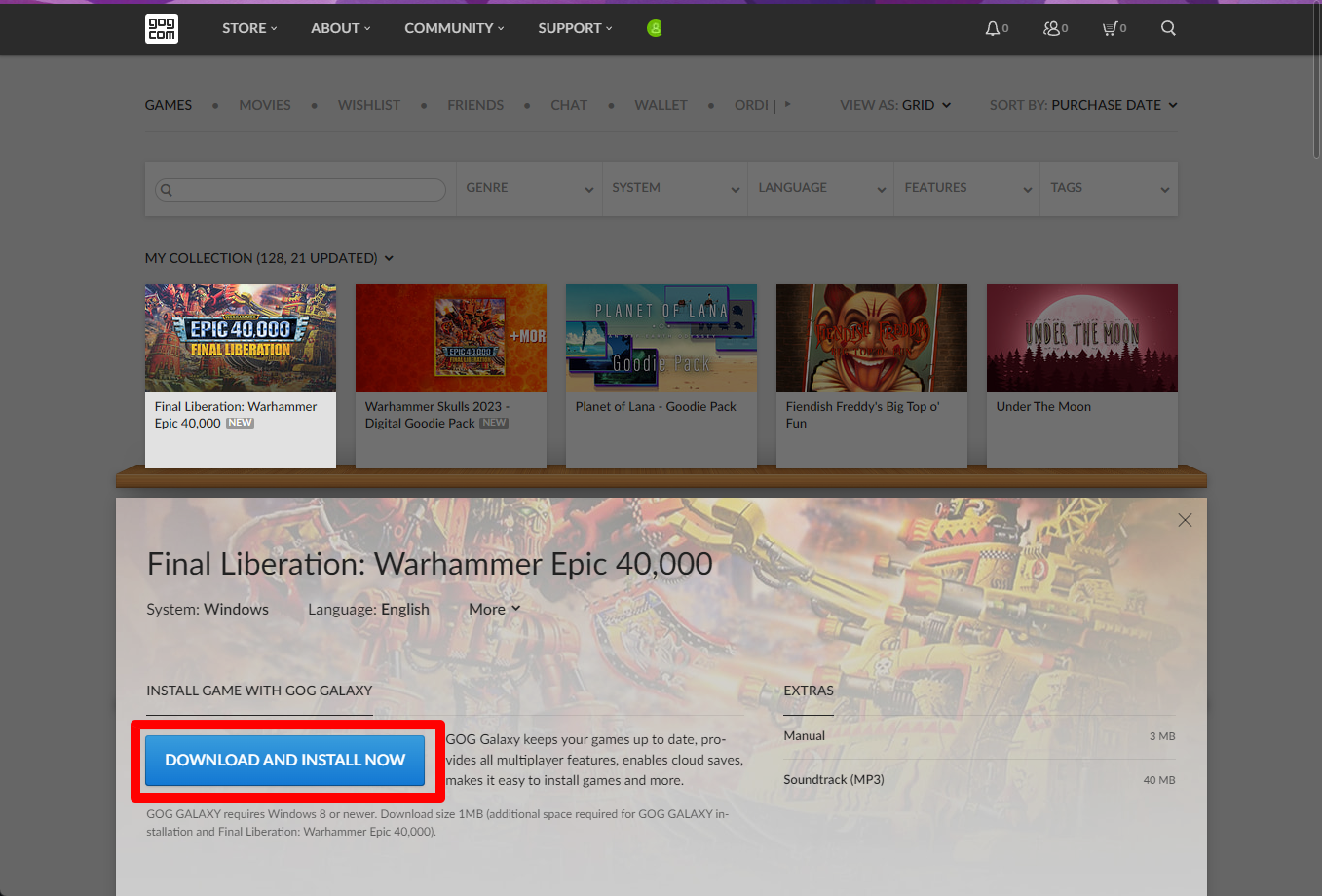The width and height of the screenshot is (1322, 896).
Task: Click Language: English selector
Action: pos(368,609)
